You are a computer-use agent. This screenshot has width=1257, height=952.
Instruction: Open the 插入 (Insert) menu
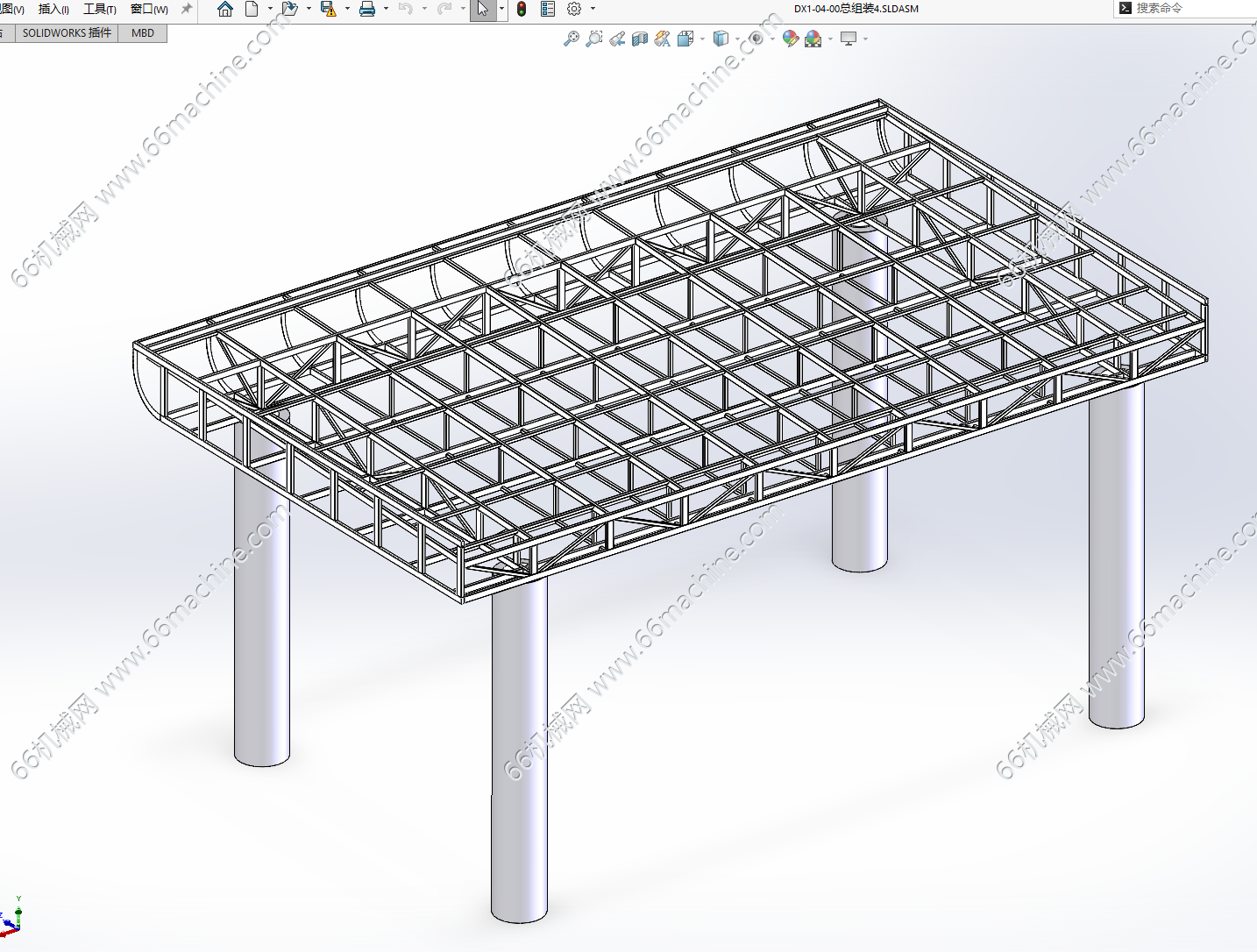pyautogui.click(x=53, y=9)
